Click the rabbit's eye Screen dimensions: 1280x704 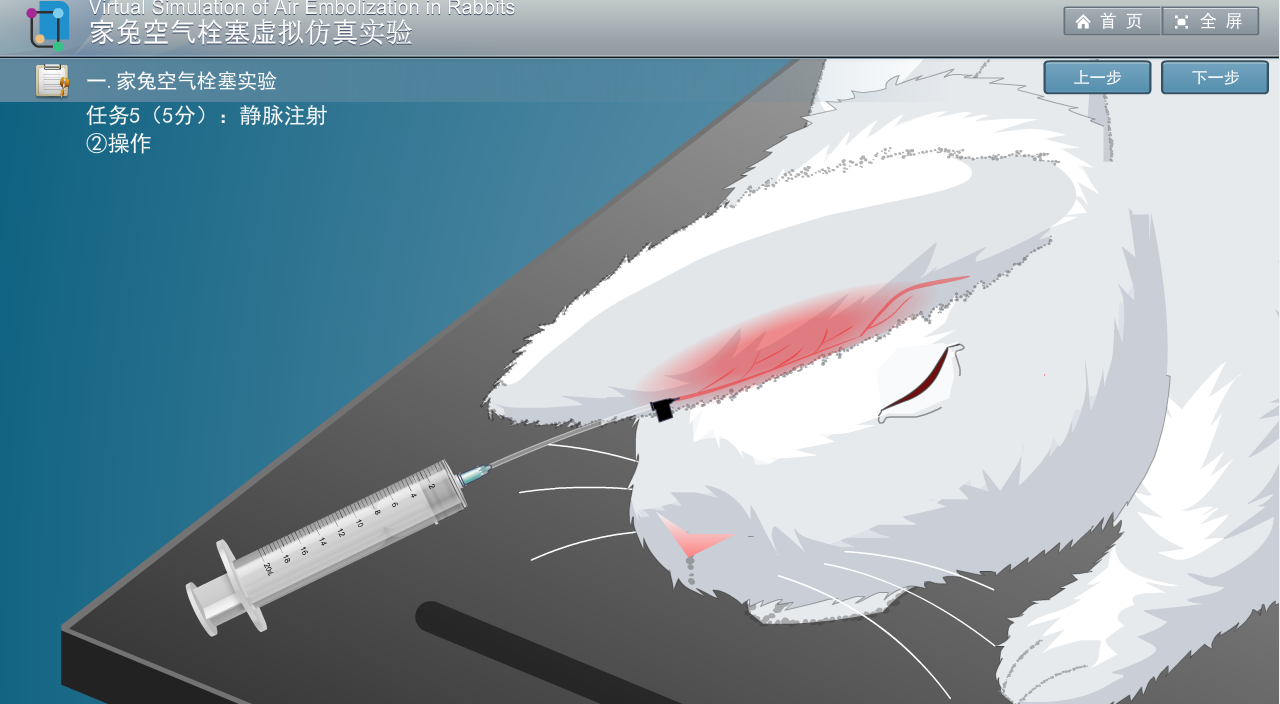920,382
